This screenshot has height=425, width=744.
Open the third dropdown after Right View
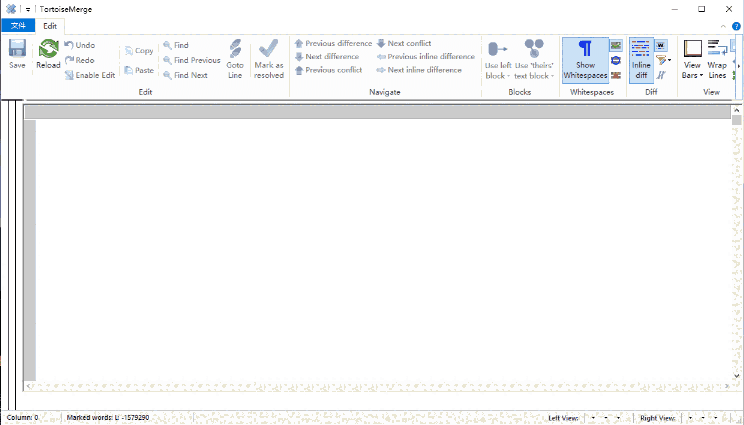coord(716,418)
